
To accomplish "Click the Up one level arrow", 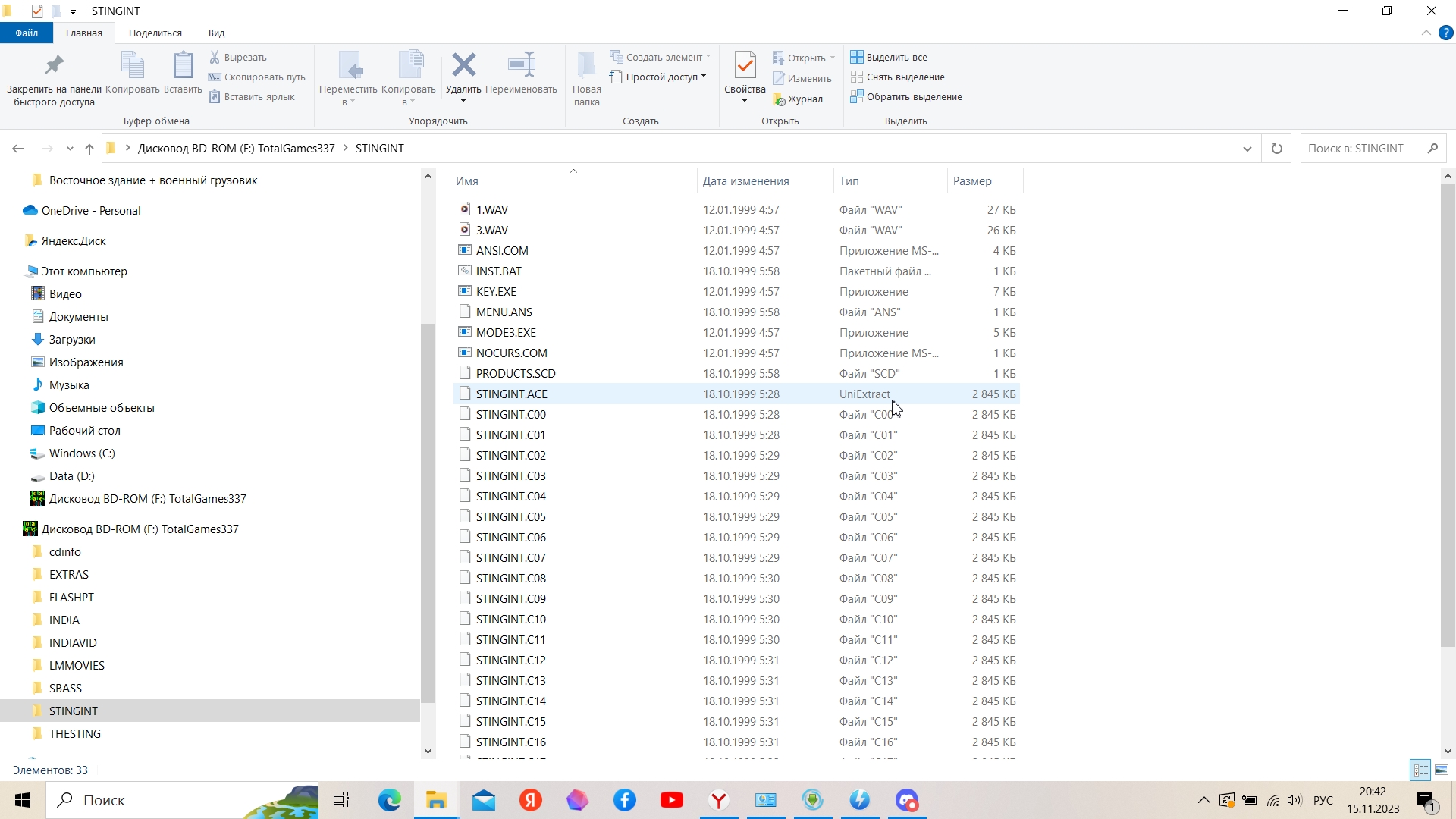I will [x=89, y=149].
